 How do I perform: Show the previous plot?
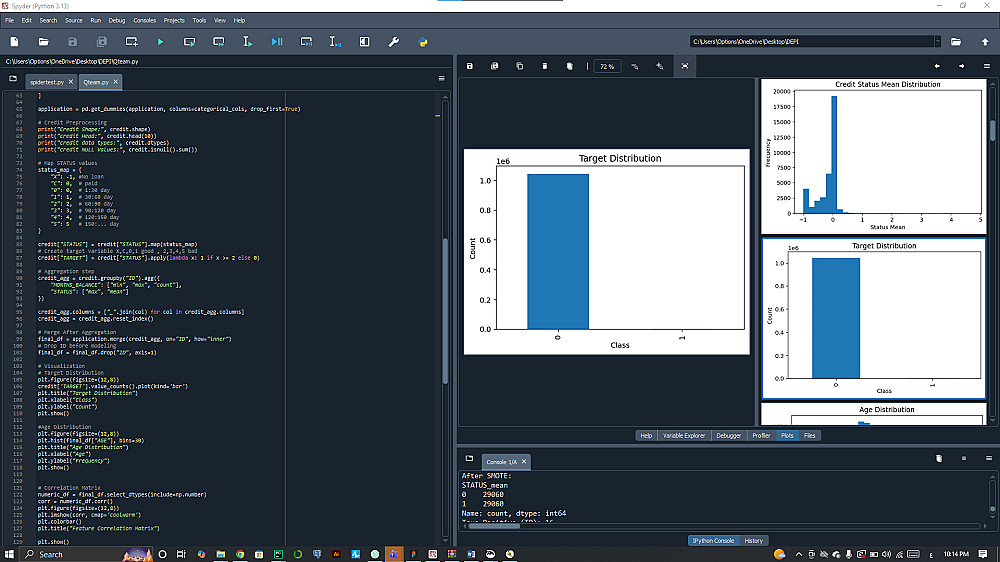point(937,66)
